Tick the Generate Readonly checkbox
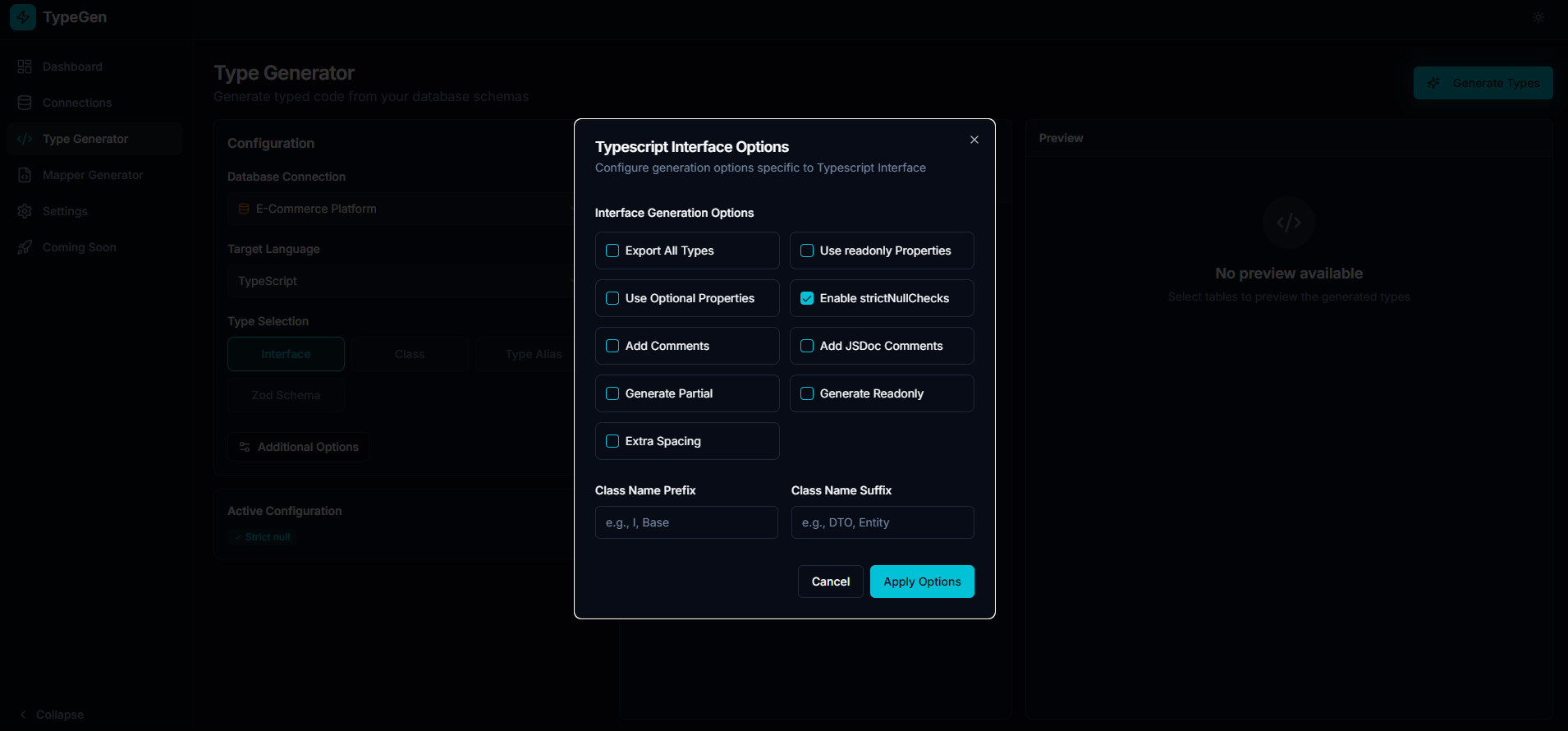Screen dimensions: 1568x731 pos(807,393)
